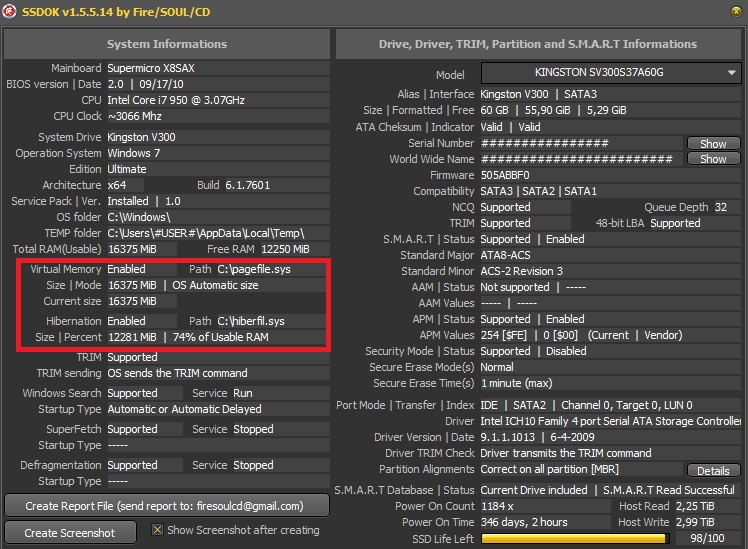This screenshot has width=748, height=549.
Task: Click OS Automatic size mode text
Action: 215,285
